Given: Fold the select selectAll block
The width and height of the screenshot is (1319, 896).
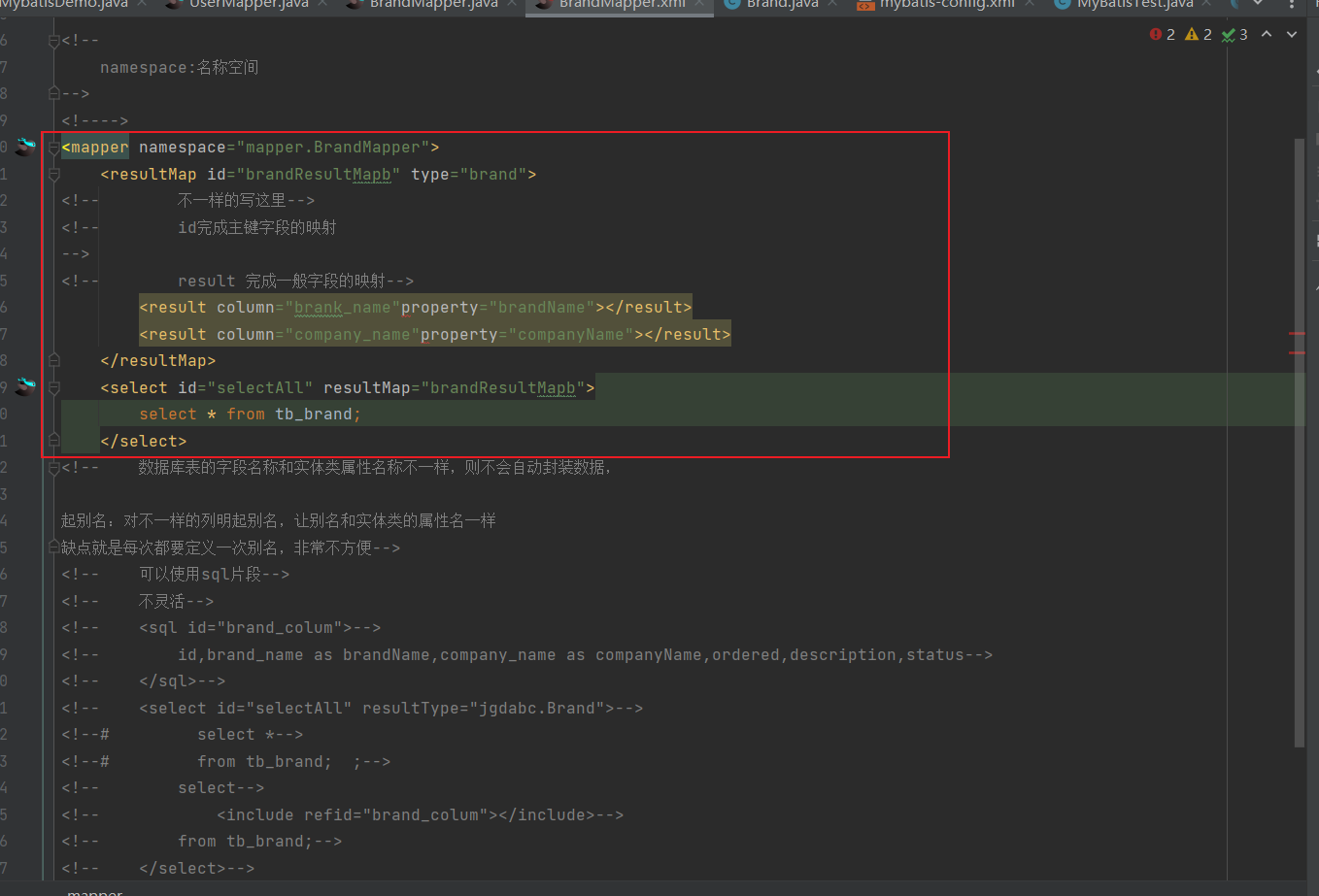Looking at the screenshot, I should (x=54, y=387).
